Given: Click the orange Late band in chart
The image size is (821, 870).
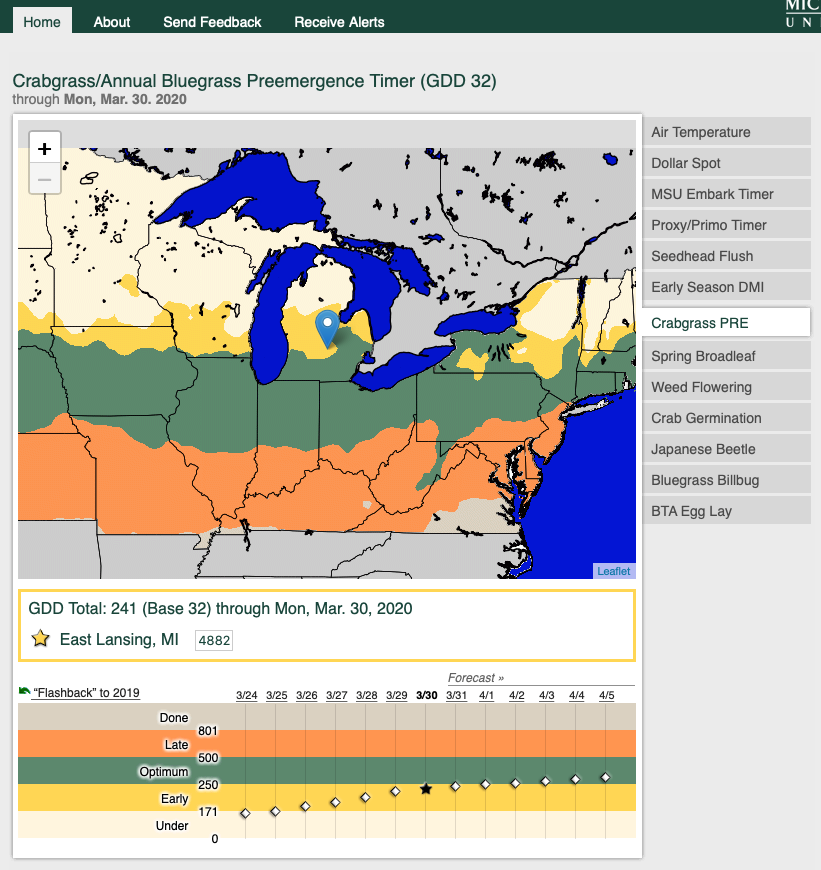Looking at the screenshot, I should (400, 744).
